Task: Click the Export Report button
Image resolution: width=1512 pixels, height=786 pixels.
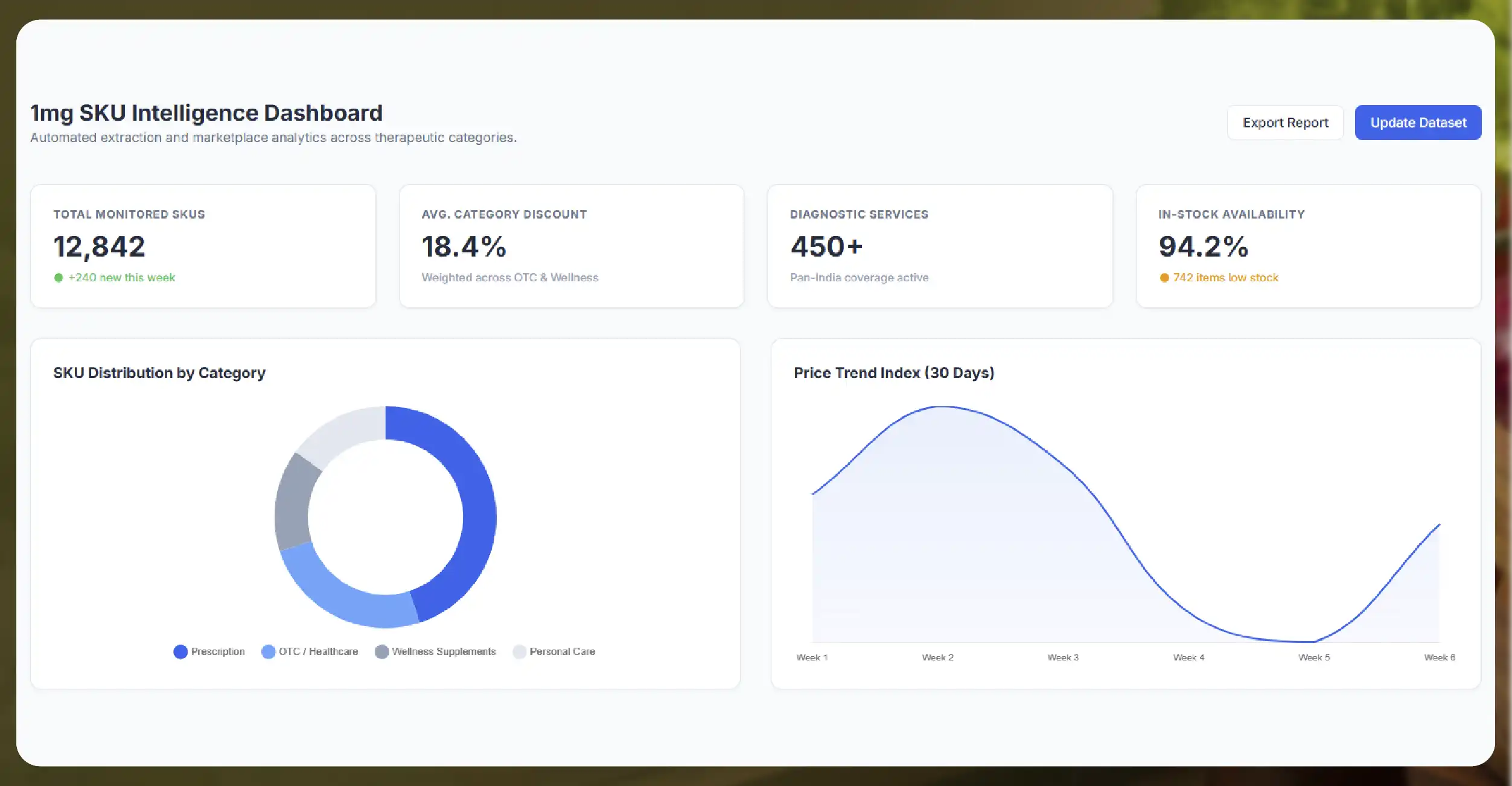Action: click(x=1285, y=123)
